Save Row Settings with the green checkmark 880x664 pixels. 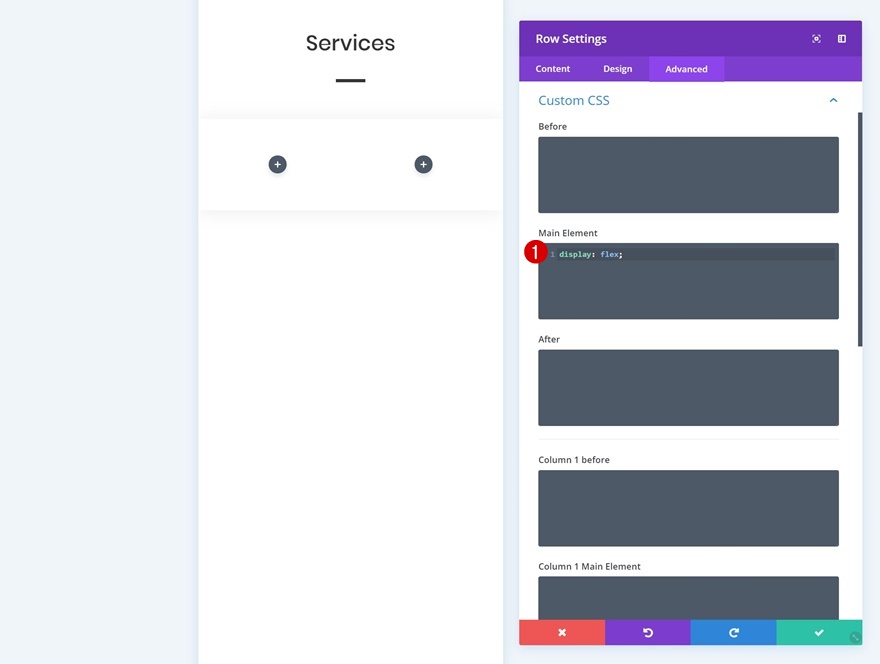[x=819, y=633]
